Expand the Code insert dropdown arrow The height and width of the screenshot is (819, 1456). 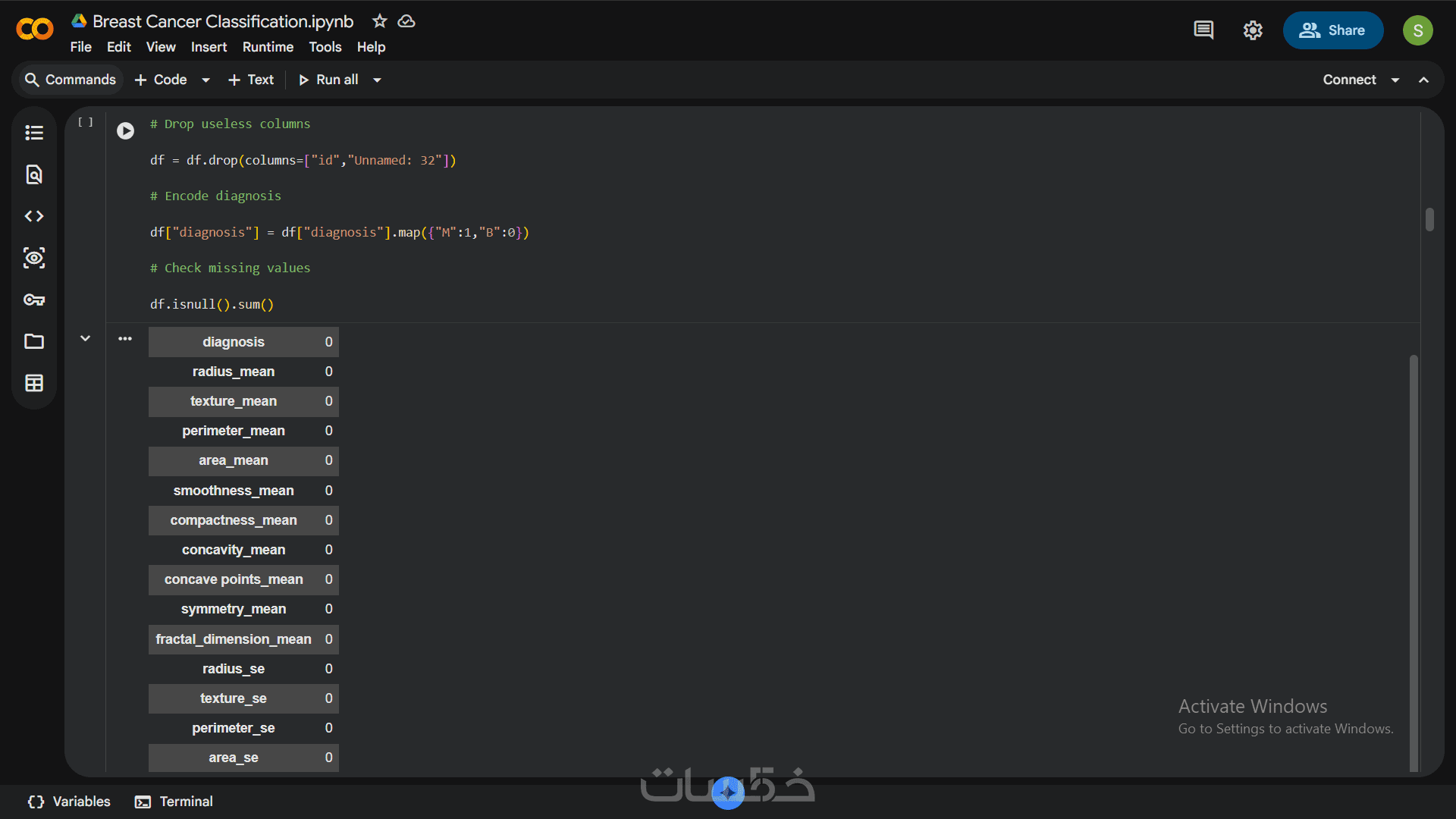[206, 80]
